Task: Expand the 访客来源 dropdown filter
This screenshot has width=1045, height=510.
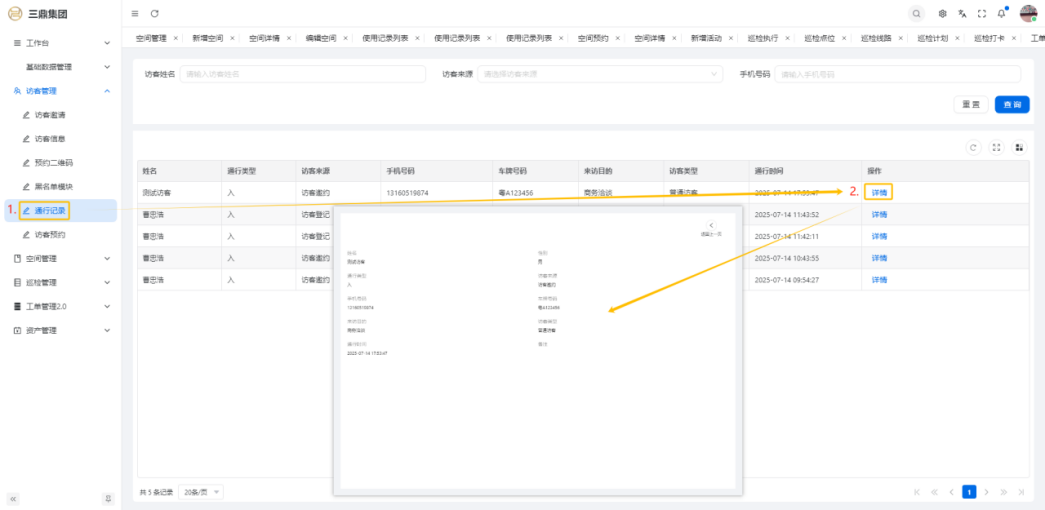Action: point(600,74)
